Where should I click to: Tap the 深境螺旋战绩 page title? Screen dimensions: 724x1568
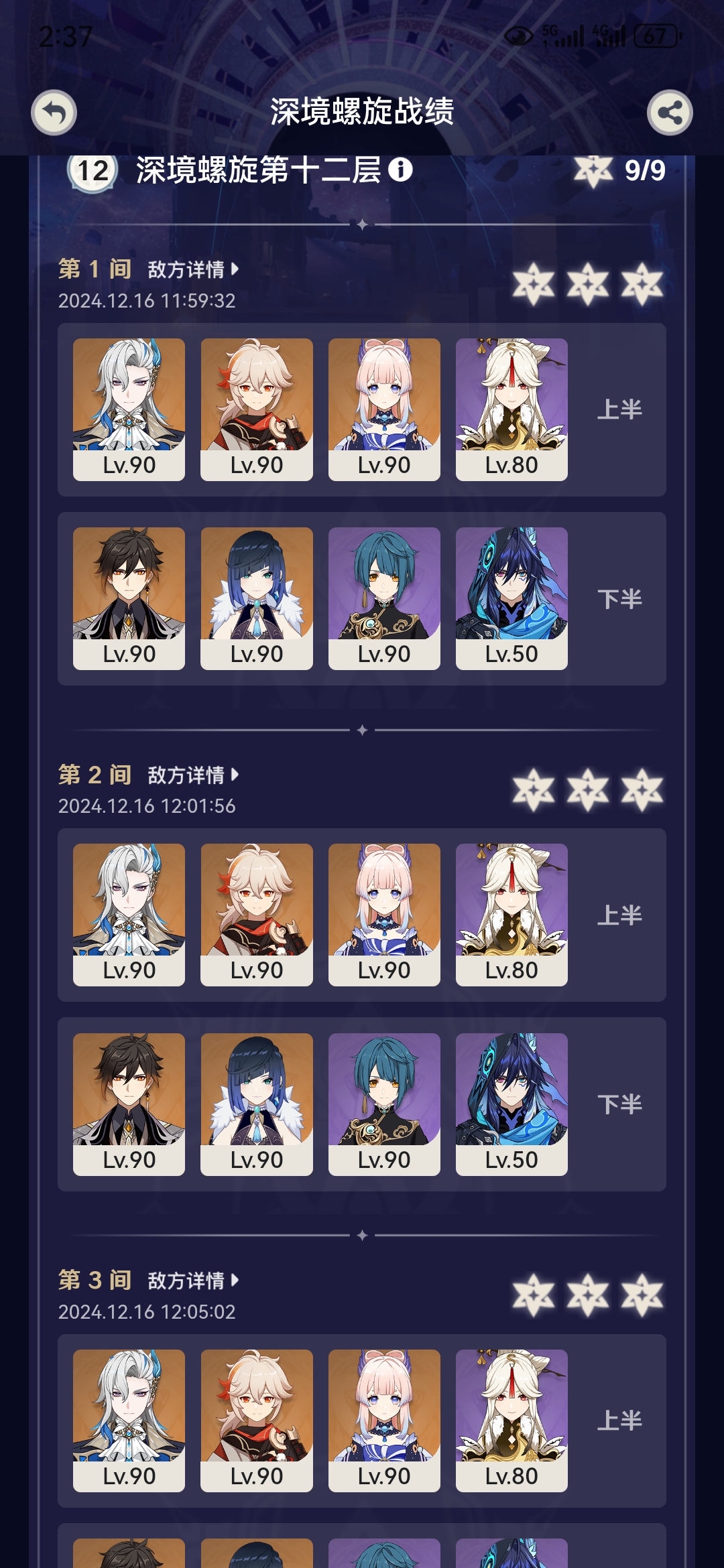[x=362, y=111]
